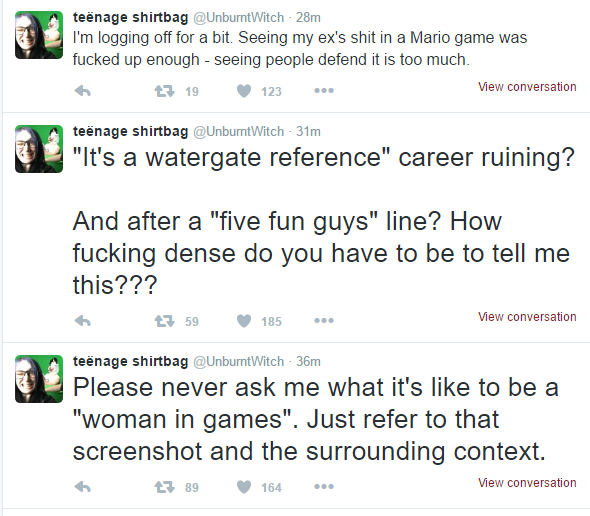View conversation for the 36m tweet
The height and width of the screenshot is (516, 590).
click(527, 483)
